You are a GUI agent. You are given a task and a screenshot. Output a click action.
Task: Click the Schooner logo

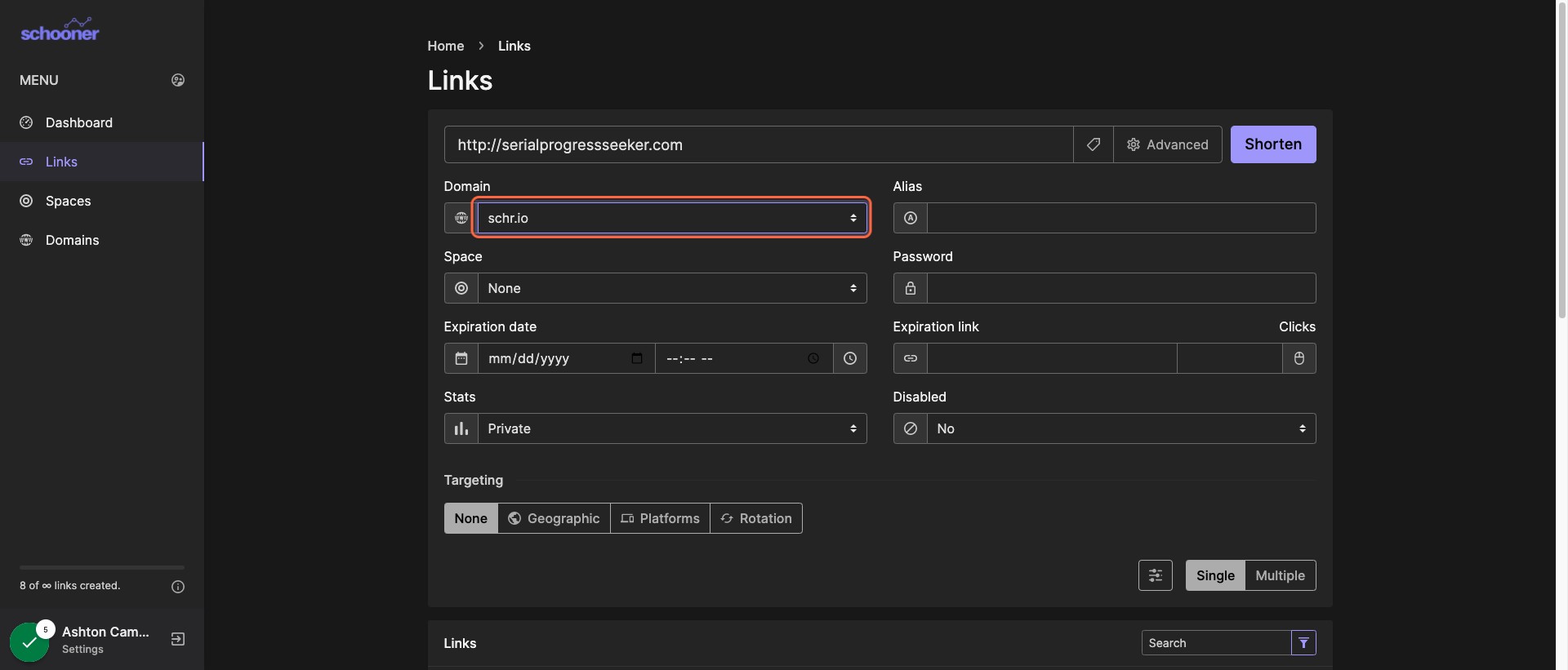[x=60, y=30]
